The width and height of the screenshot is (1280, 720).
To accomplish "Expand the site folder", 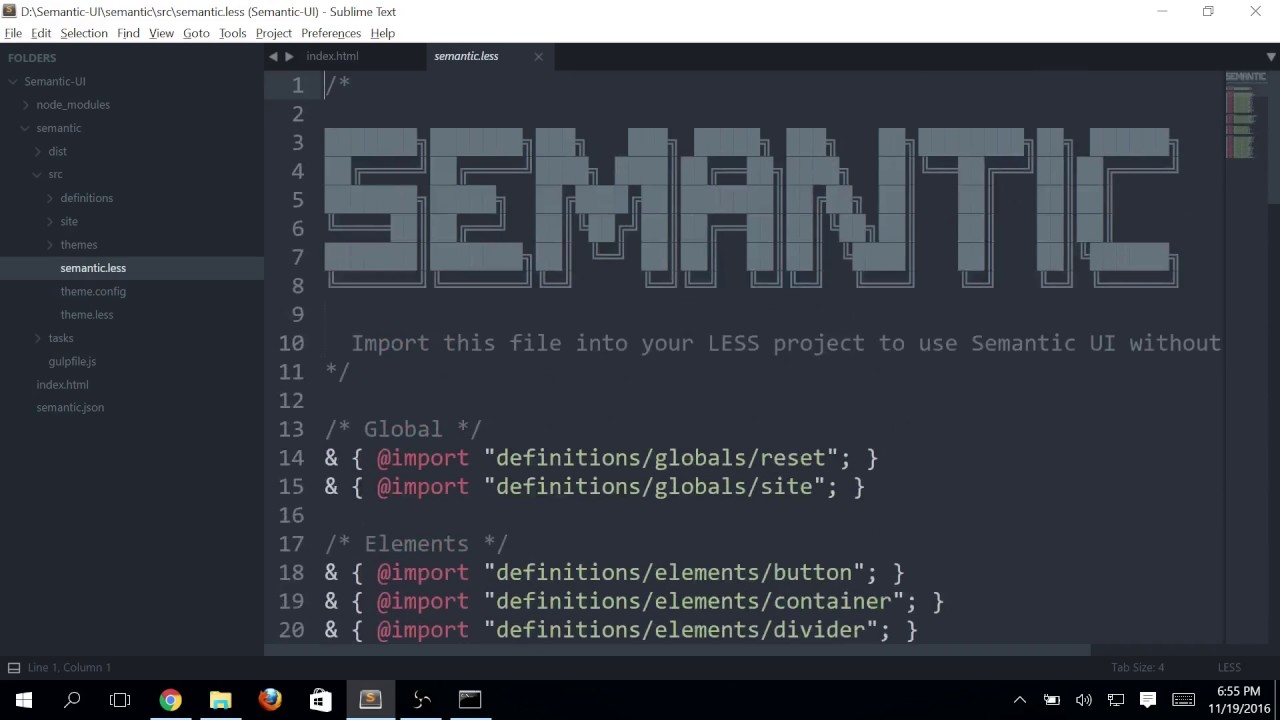I will tap(50, 221).
